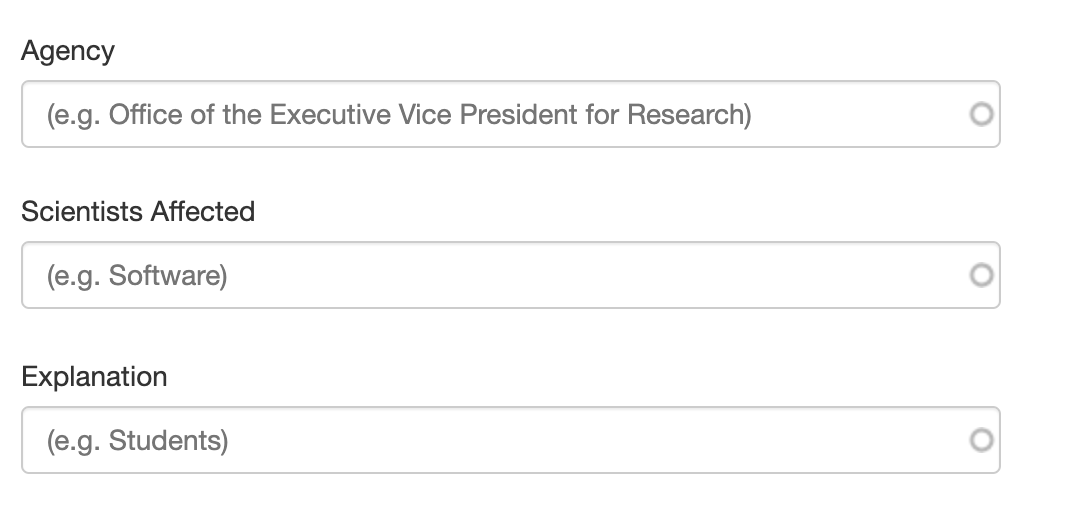1082x521 pixels.
Task: Focus the Agency text input
Action: click(500, 115)
